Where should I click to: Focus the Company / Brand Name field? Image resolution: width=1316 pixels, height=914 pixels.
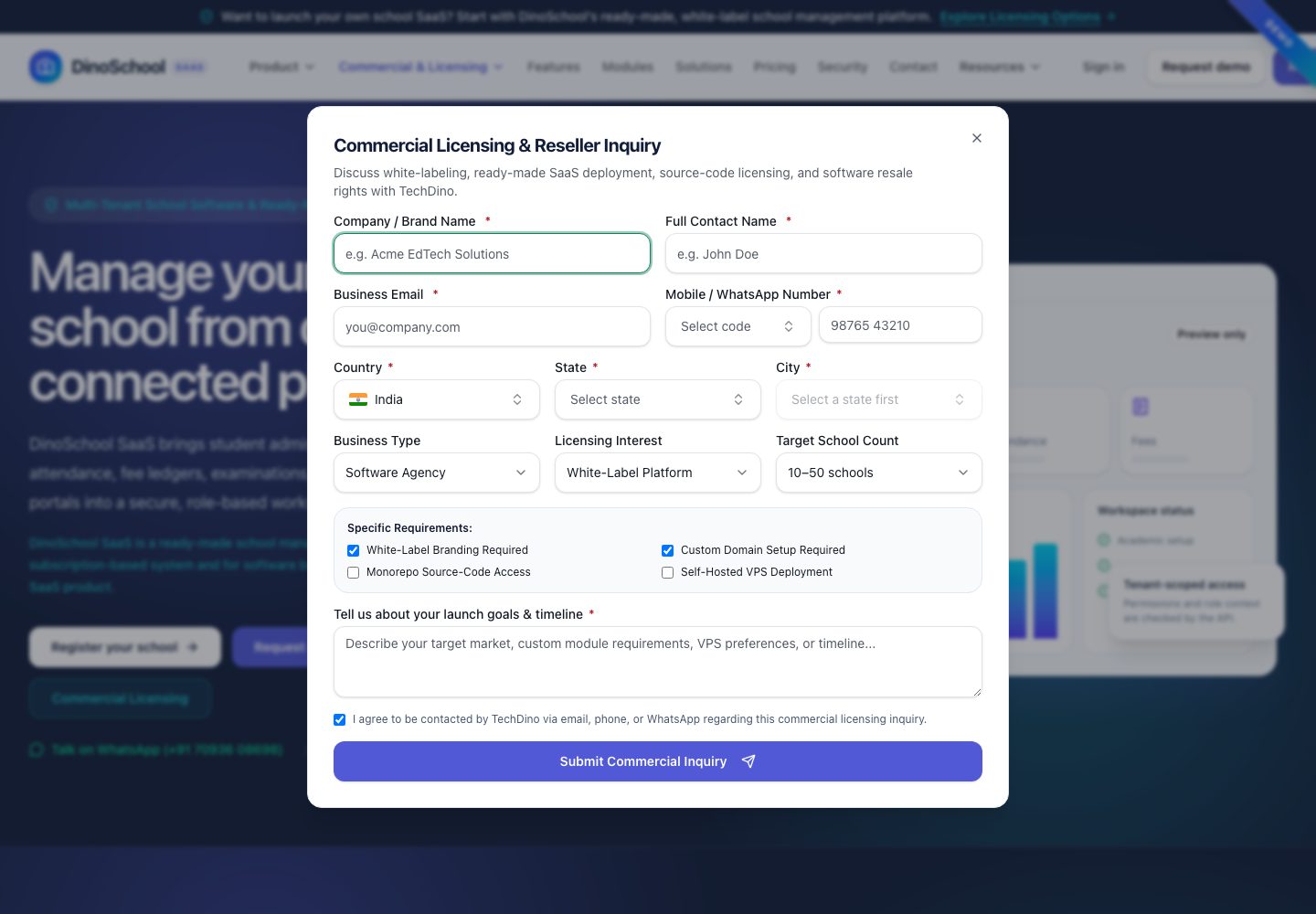tap(492, 253)
